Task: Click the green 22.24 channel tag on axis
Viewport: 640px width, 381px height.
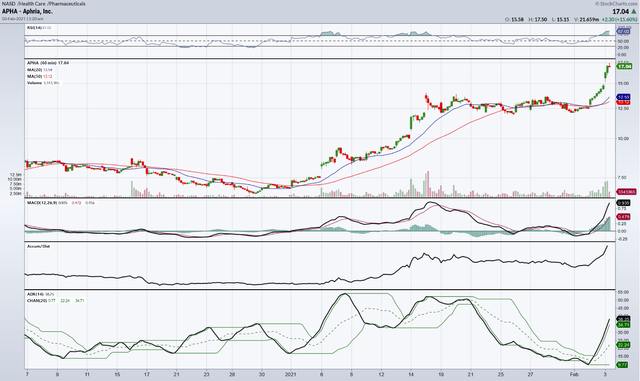Action: [x=623, y=345]
